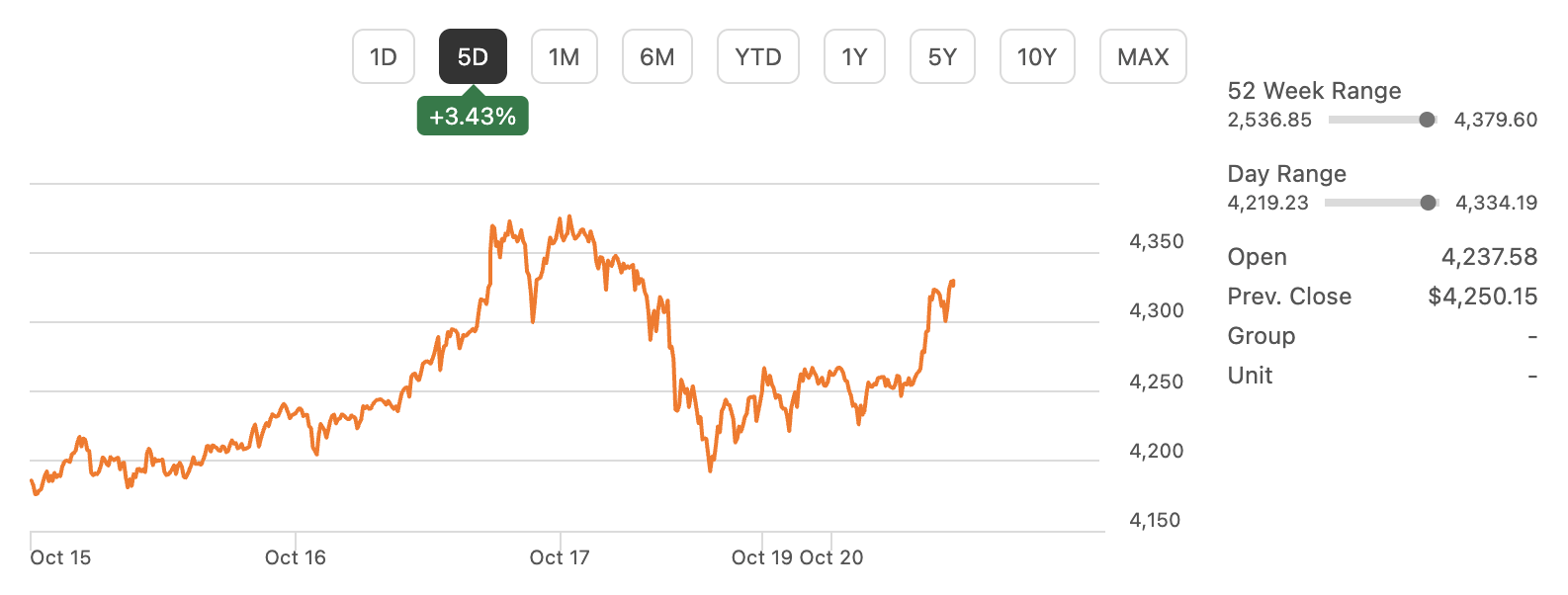Select the MAX time range
This screenshot has width=1568, height=595.
click(1142, 56)
